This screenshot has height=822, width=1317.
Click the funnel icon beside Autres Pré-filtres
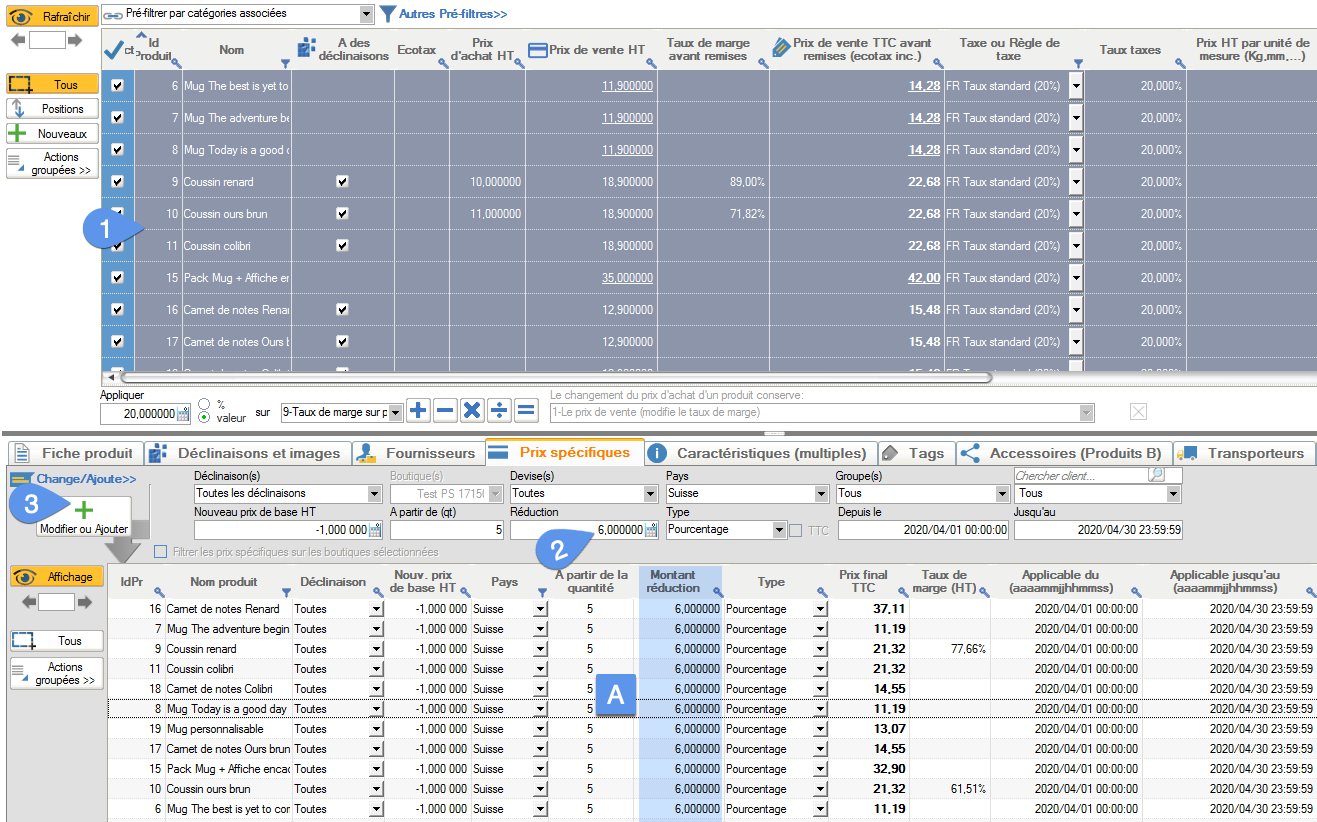pyautogui.click(x=388, y=14)
